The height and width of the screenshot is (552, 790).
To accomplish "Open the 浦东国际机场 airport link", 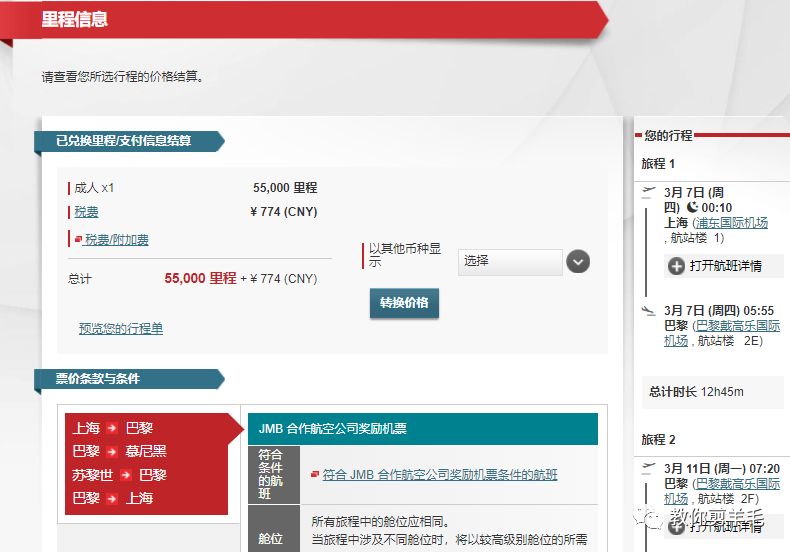I will 732,223.
